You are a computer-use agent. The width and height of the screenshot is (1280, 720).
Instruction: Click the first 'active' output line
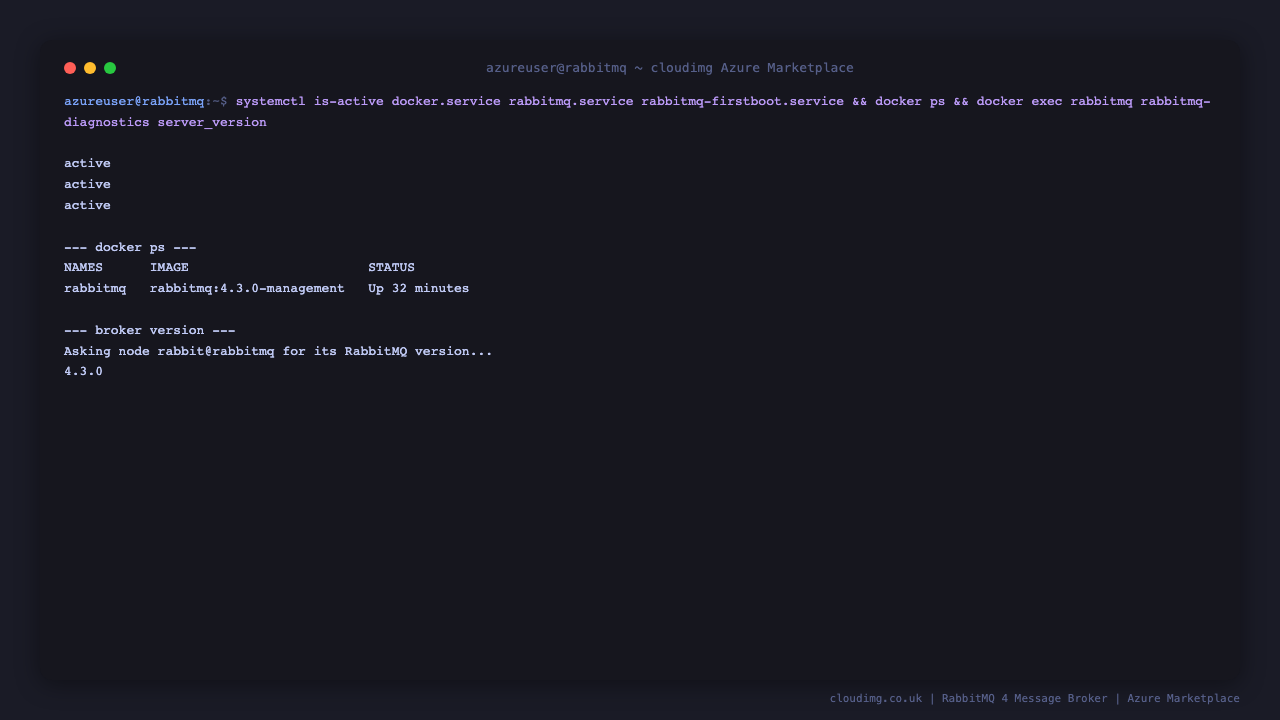87,163
